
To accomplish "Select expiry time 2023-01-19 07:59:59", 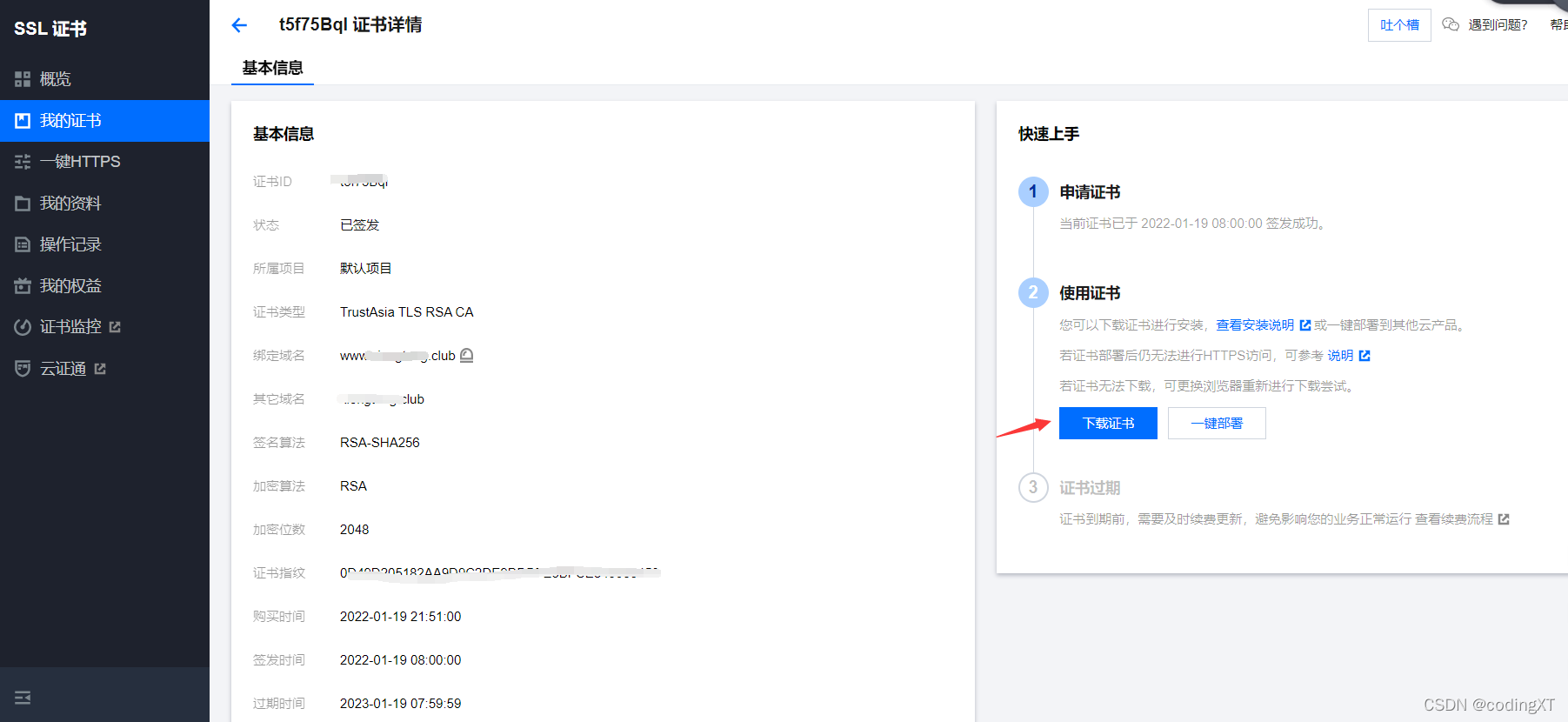I will 401,704.
